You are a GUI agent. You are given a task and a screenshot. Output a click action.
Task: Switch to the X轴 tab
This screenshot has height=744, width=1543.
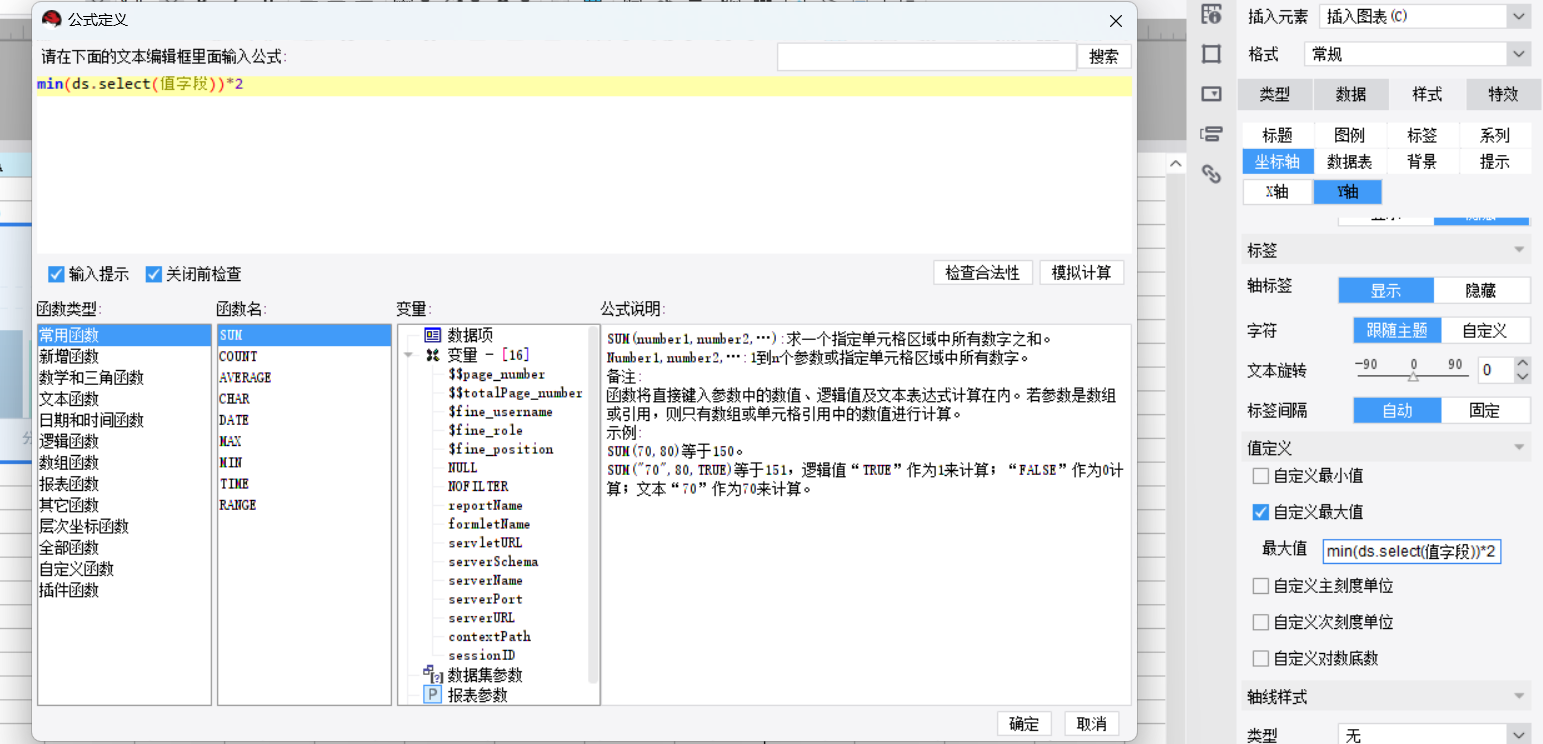[x=1276, y=192]
